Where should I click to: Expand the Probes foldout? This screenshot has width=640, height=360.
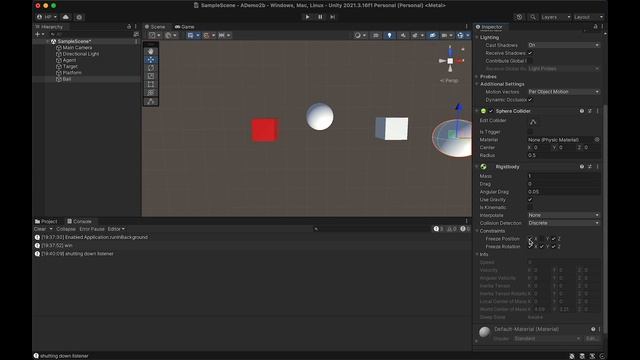coord(477,77)
